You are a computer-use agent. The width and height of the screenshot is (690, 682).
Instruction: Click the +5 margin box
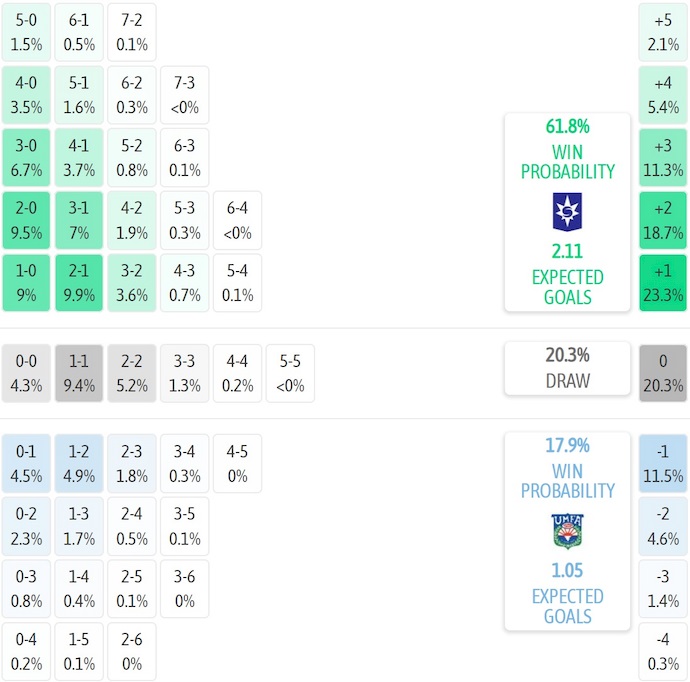(663, 32)
